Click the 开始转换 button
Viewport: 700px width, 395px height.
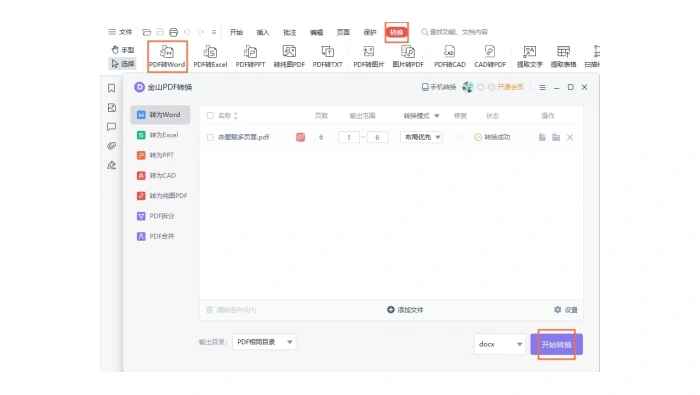point(557,345)
